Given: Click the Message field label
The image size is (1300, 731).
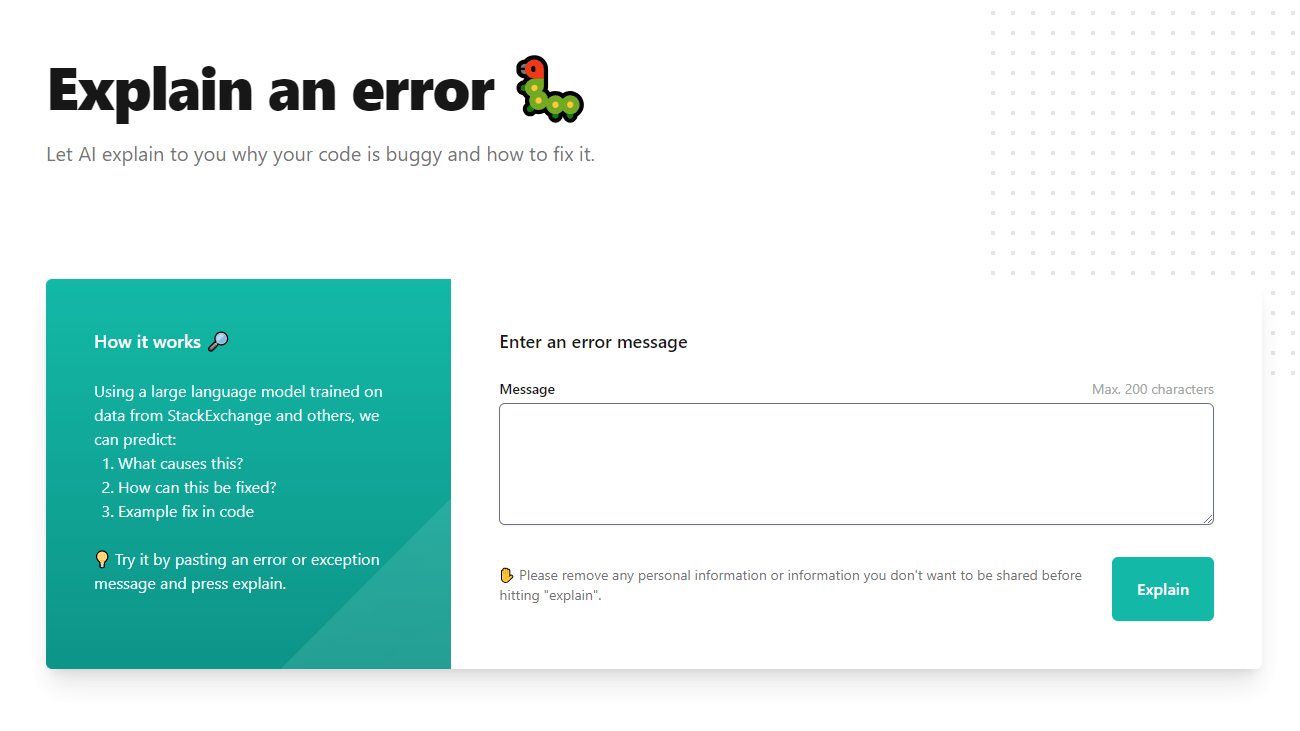Looking at the screenshot, I should tap(527, 389).
